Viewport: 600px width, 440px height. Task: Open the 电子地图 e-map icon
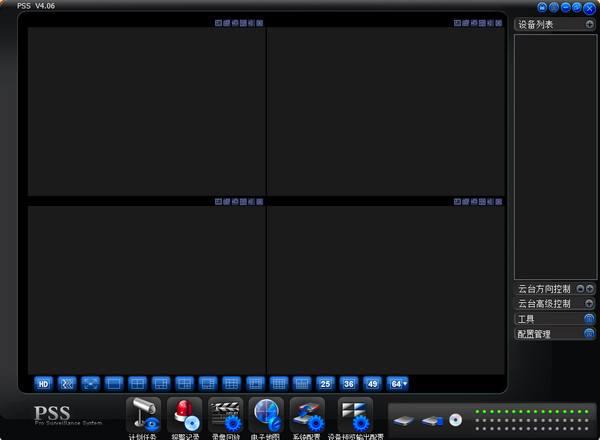267,415
